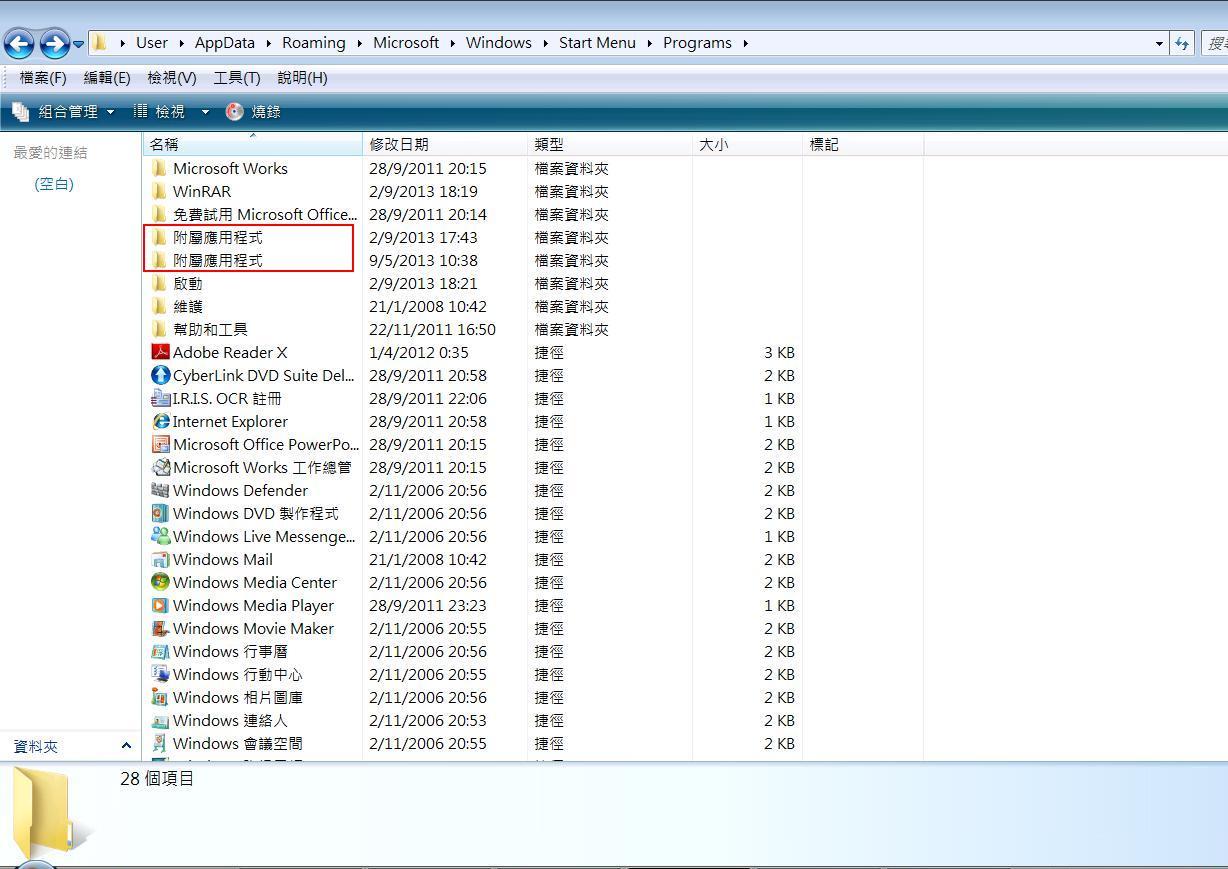The image size is (1228, 869).
Task: Sort by the 大小 column header
Action: (747, 144)
